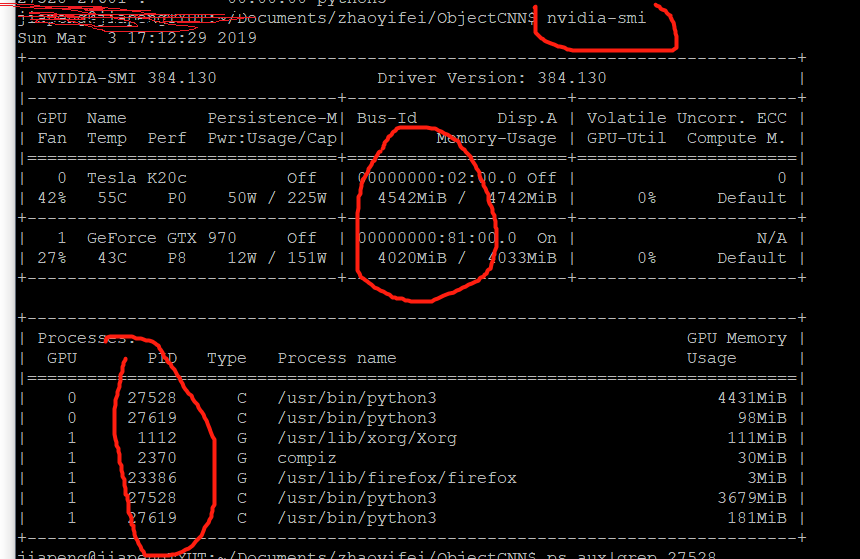Click PID 1112 in the process list
The width and height of the screenshot is (860, 559).
pyautogui.click(x=157, y=438)
